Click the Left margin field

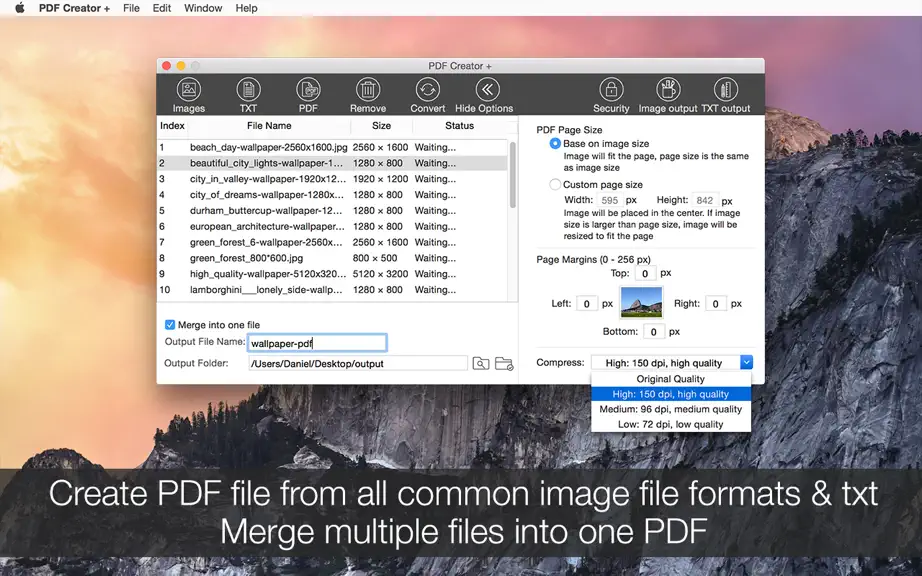(586, 304)
